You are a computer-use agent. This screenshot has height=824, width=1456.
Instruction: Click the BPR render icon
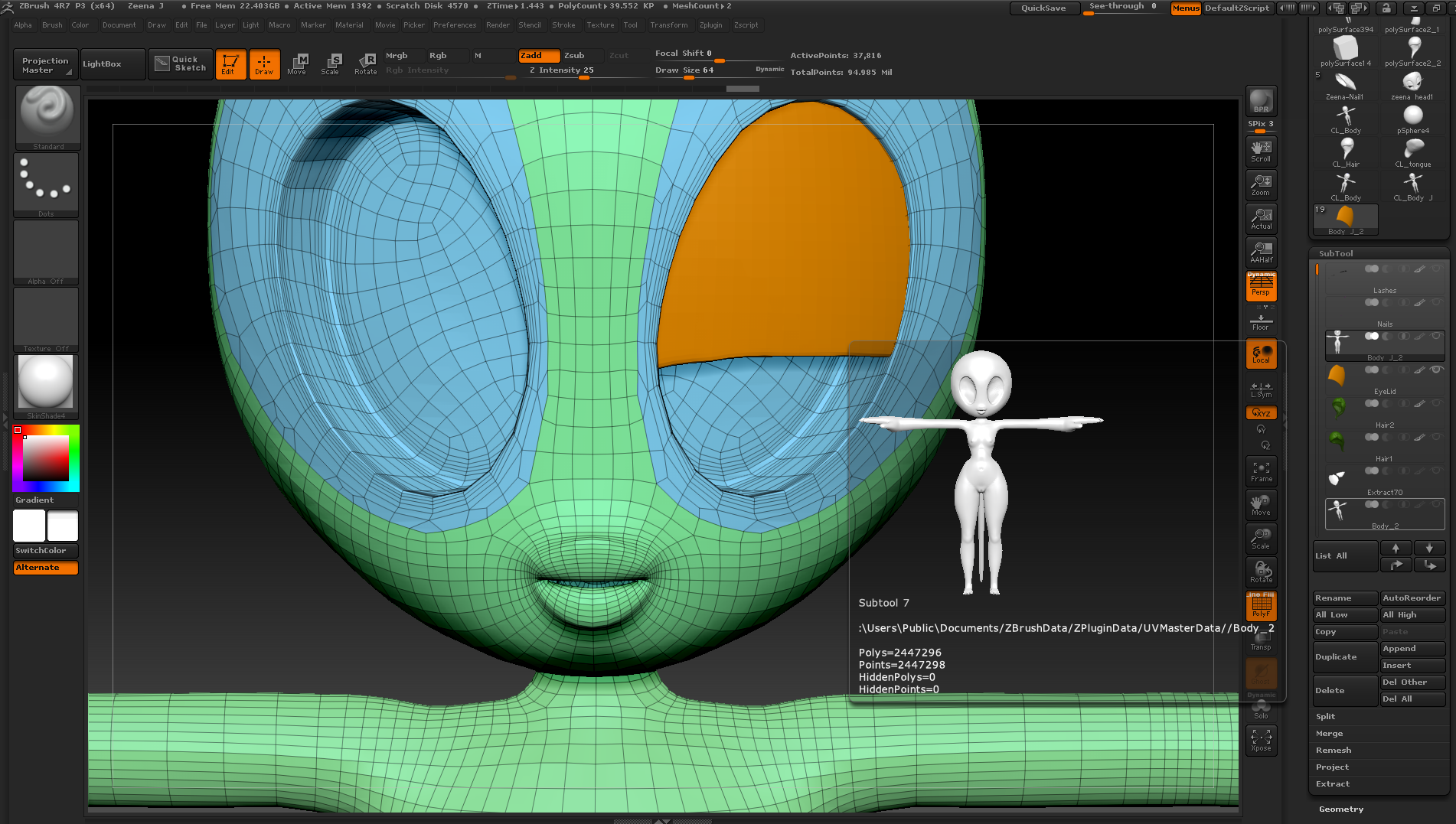click(1261, 100)
